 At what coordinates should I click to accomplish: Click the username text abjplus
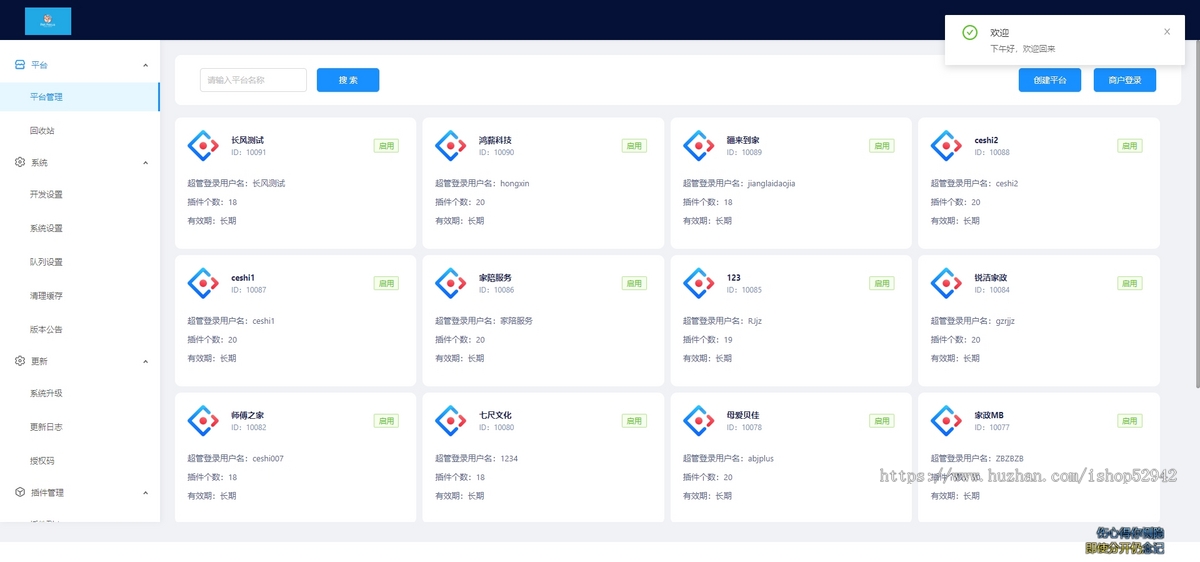pos(760,459)
